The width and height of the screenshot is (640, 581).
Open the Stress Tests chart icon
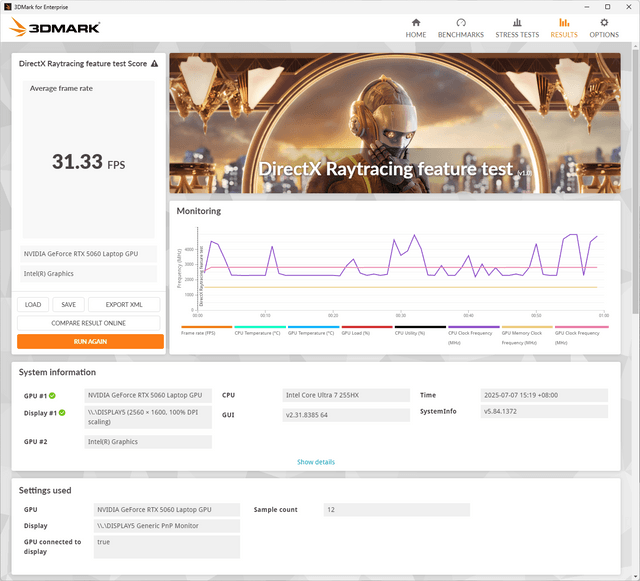coord(517,22)
